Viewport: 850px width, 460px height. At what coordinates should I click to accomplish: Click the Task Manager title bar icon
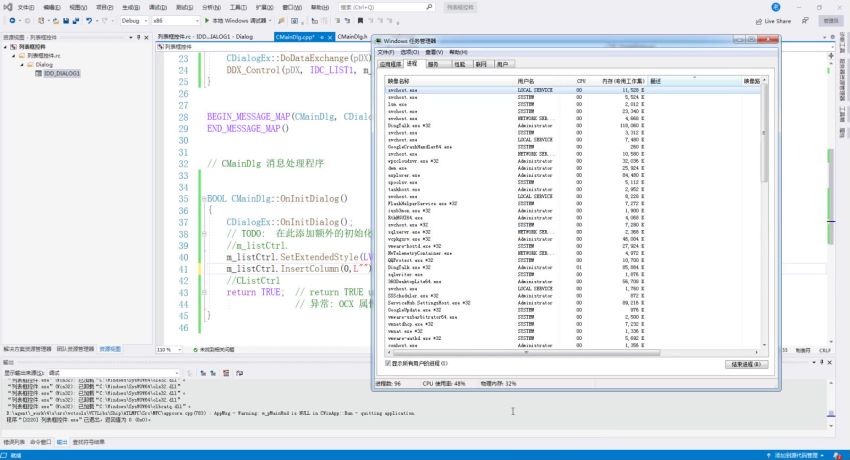[x=379, y=41]
